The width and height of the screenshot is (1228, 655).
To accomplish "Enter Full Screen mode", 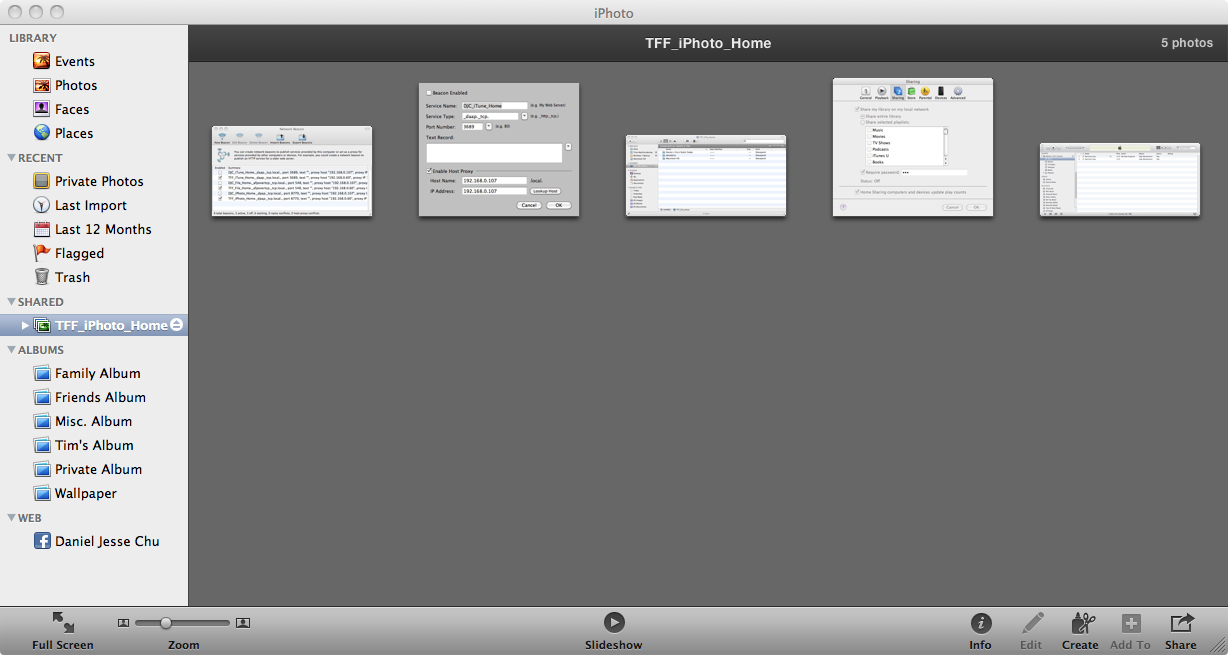I will pyautogui.click(x=63, y=631).
